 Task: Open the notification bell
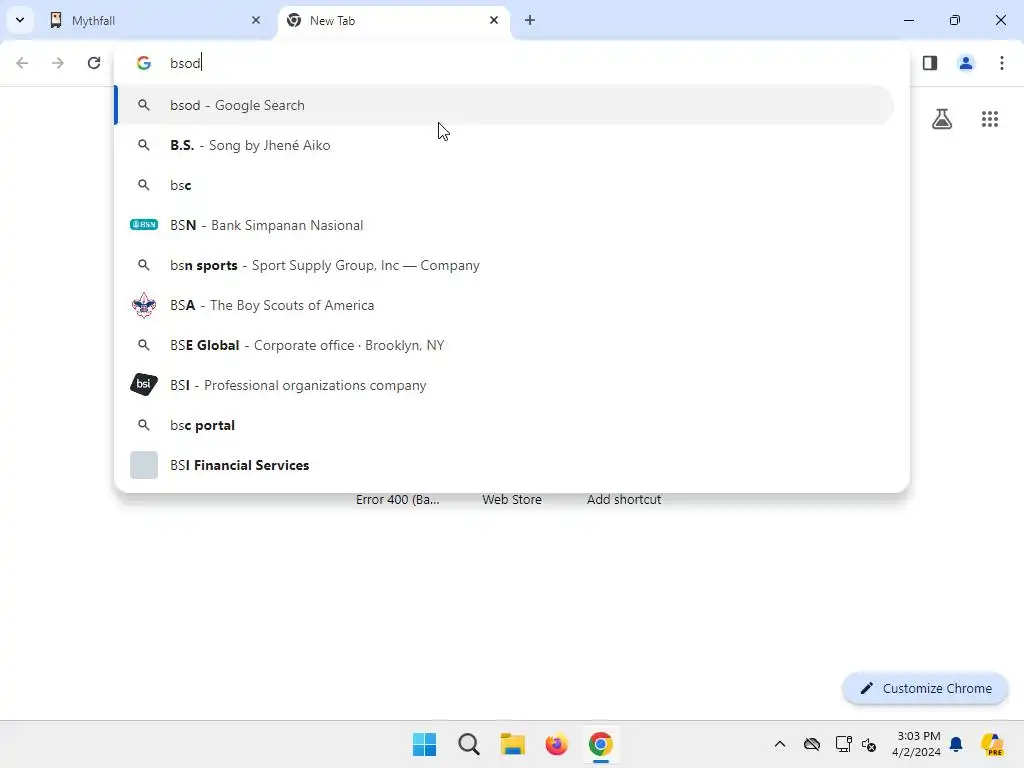coord(956,744)
